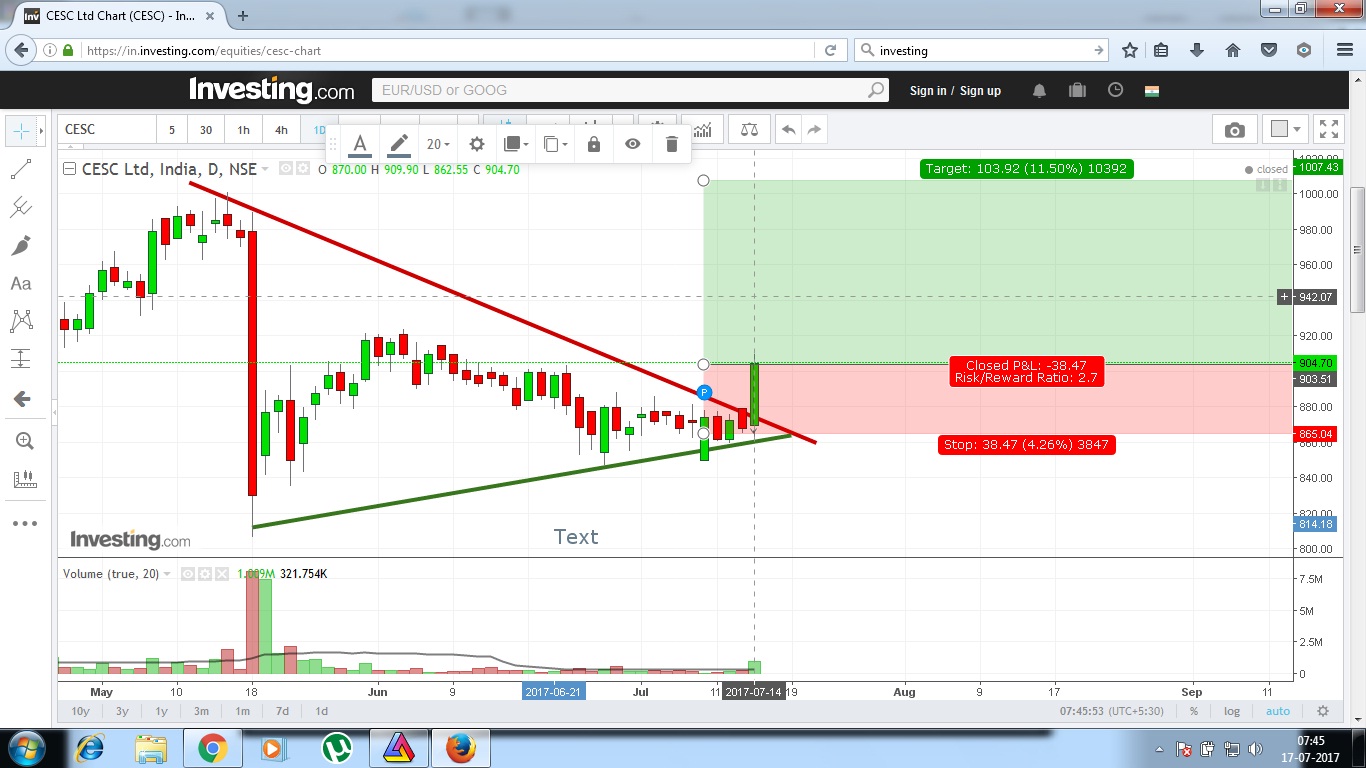The image size is (1366, 768).
Task: Select the trend line drawing tool
Action: click(x=21, y=170)
